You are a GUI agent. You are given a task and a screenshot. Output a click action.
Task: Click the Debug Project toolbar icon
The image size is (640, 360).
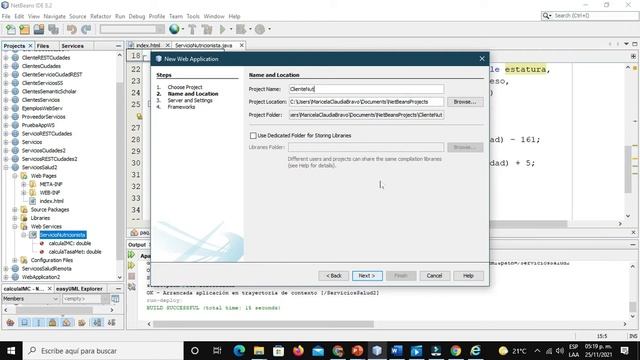(241, 29)
